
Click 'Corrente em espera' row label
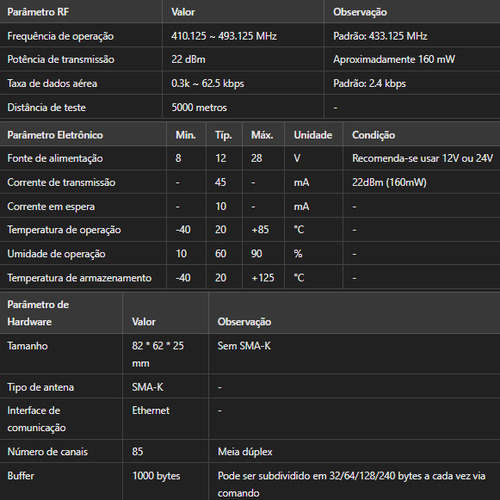tap(51, 206)
